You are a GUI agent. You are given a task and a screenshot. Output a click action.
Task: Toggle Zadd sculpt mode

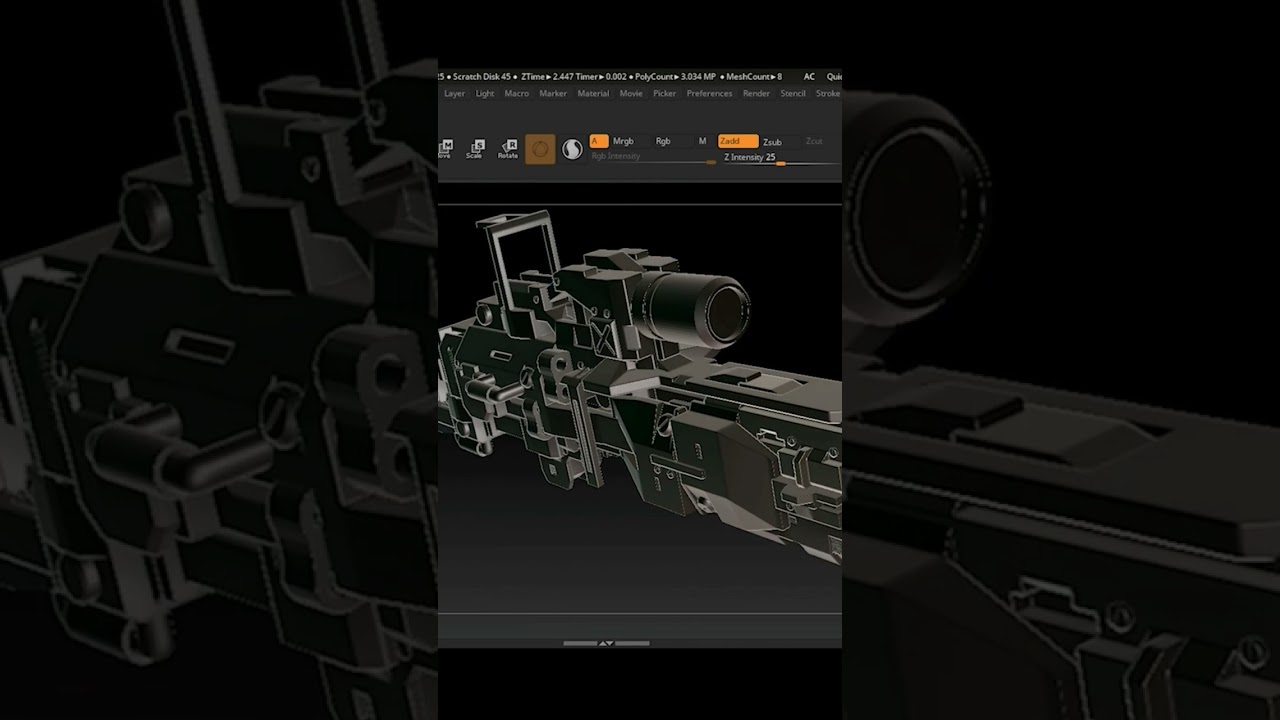pos(738,141)
